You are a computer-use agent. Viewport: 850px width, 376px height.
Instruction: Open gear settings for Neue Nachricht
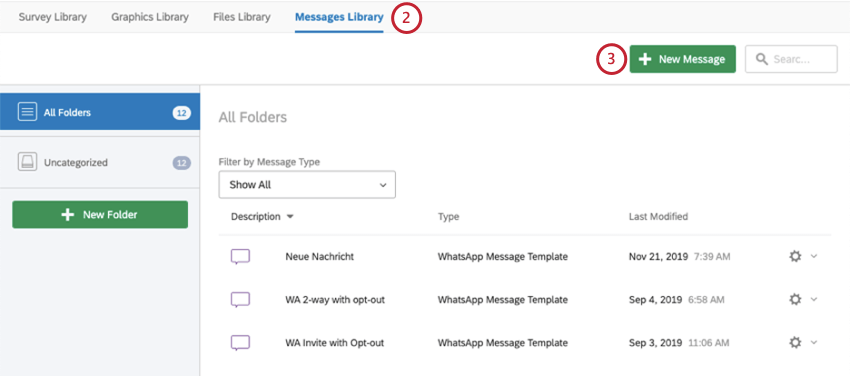pyautogui.click(x=795, y=256)
